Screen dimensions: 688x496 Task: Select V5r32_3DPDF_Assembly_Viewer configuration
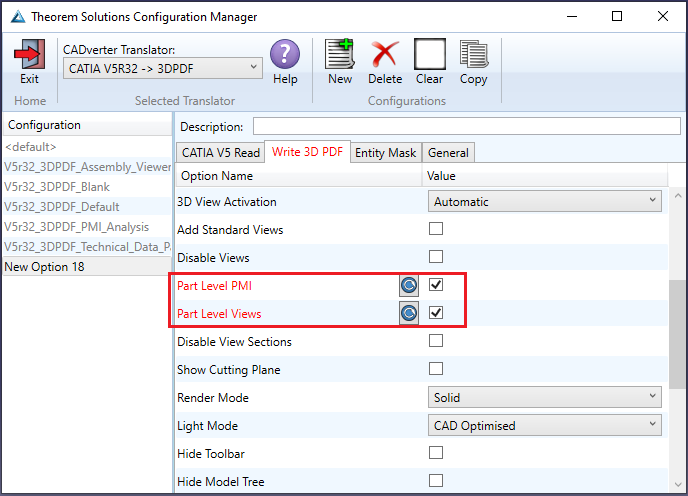tap(87, 167)
